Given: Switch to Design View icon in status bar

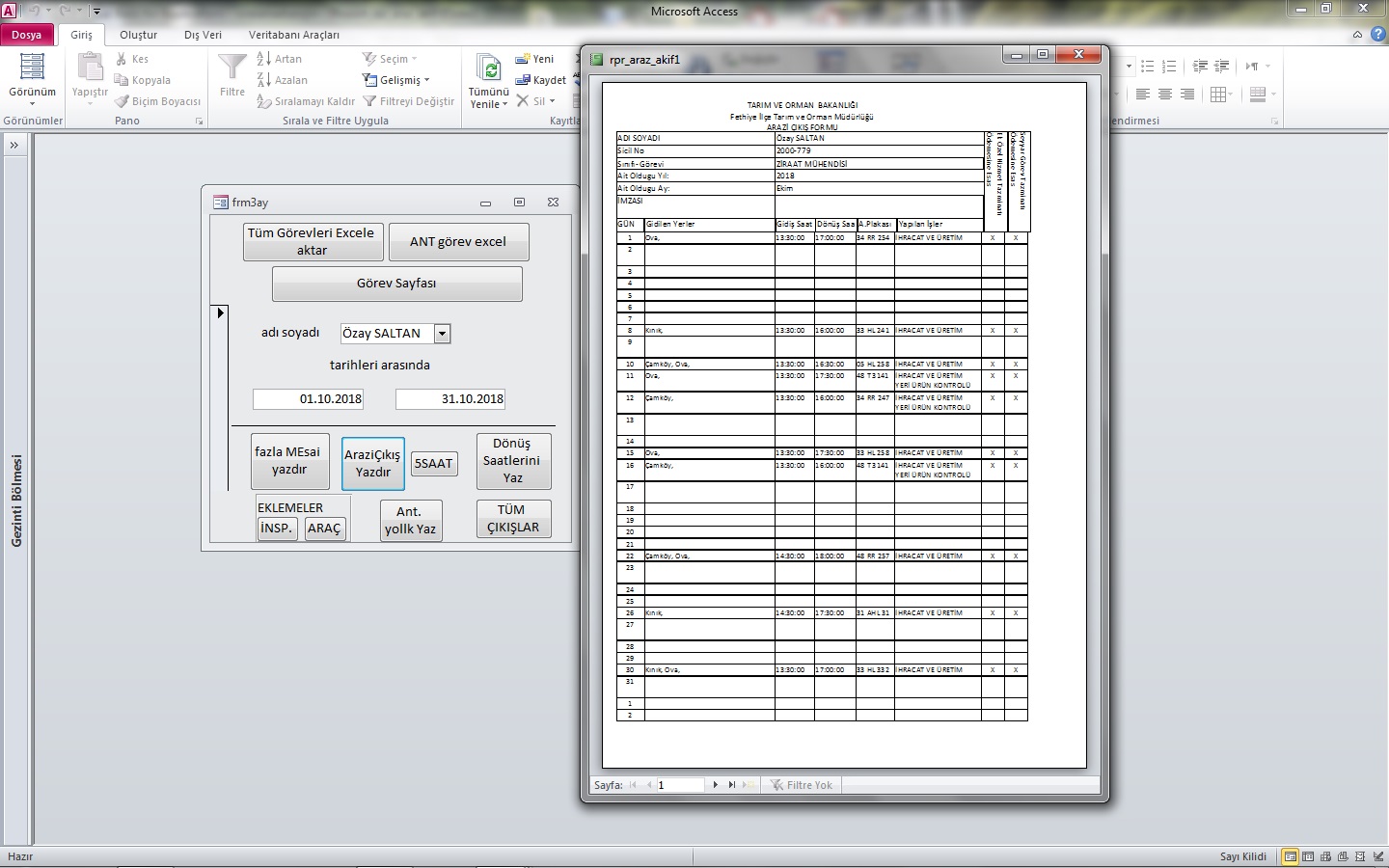Looking at the screenshot, I should [x=1377, y=856].
